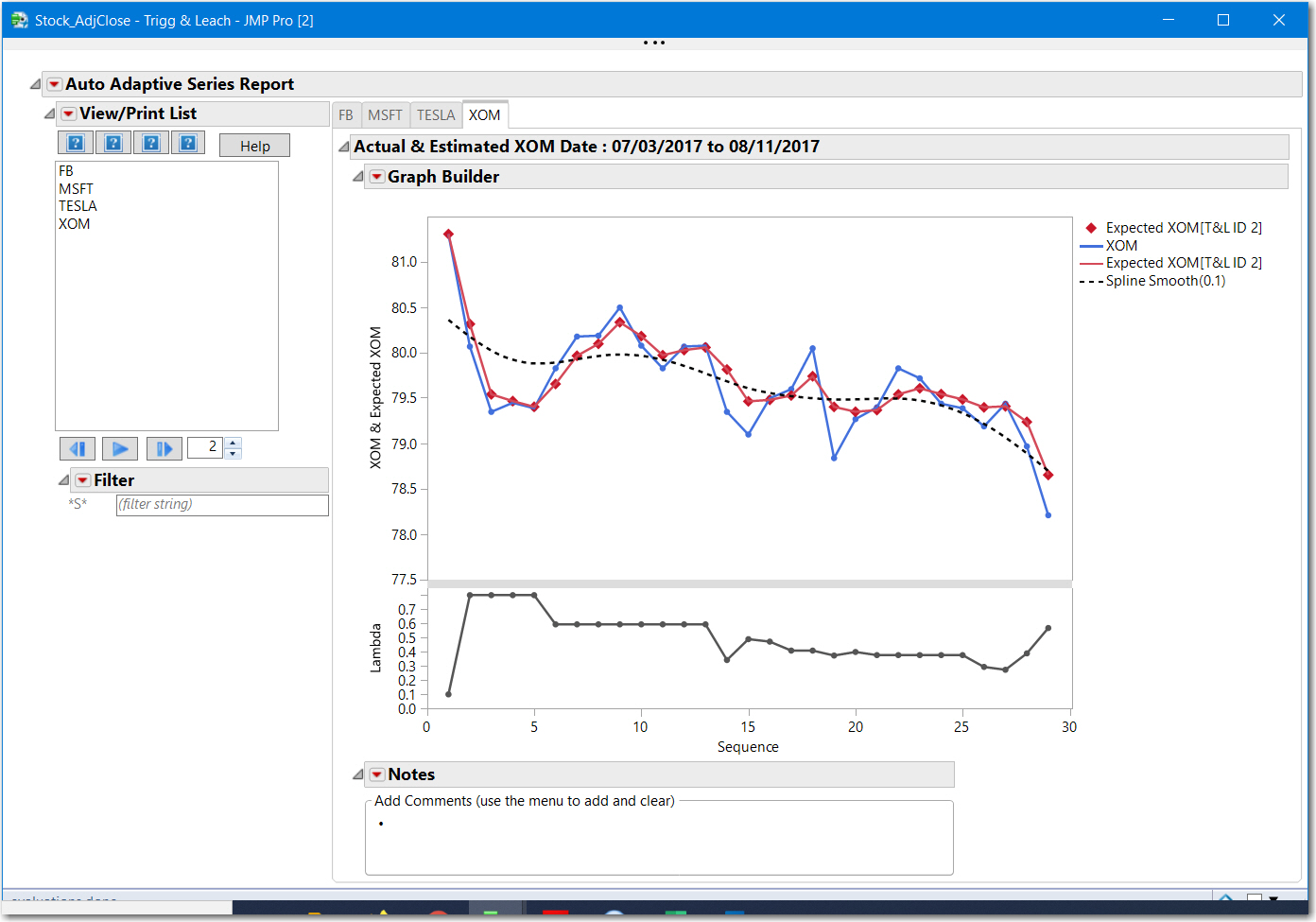This screenshot has height=922, width=1316.
Task: Click the first question-mark icon button
Action: click(x=76, y=144)
